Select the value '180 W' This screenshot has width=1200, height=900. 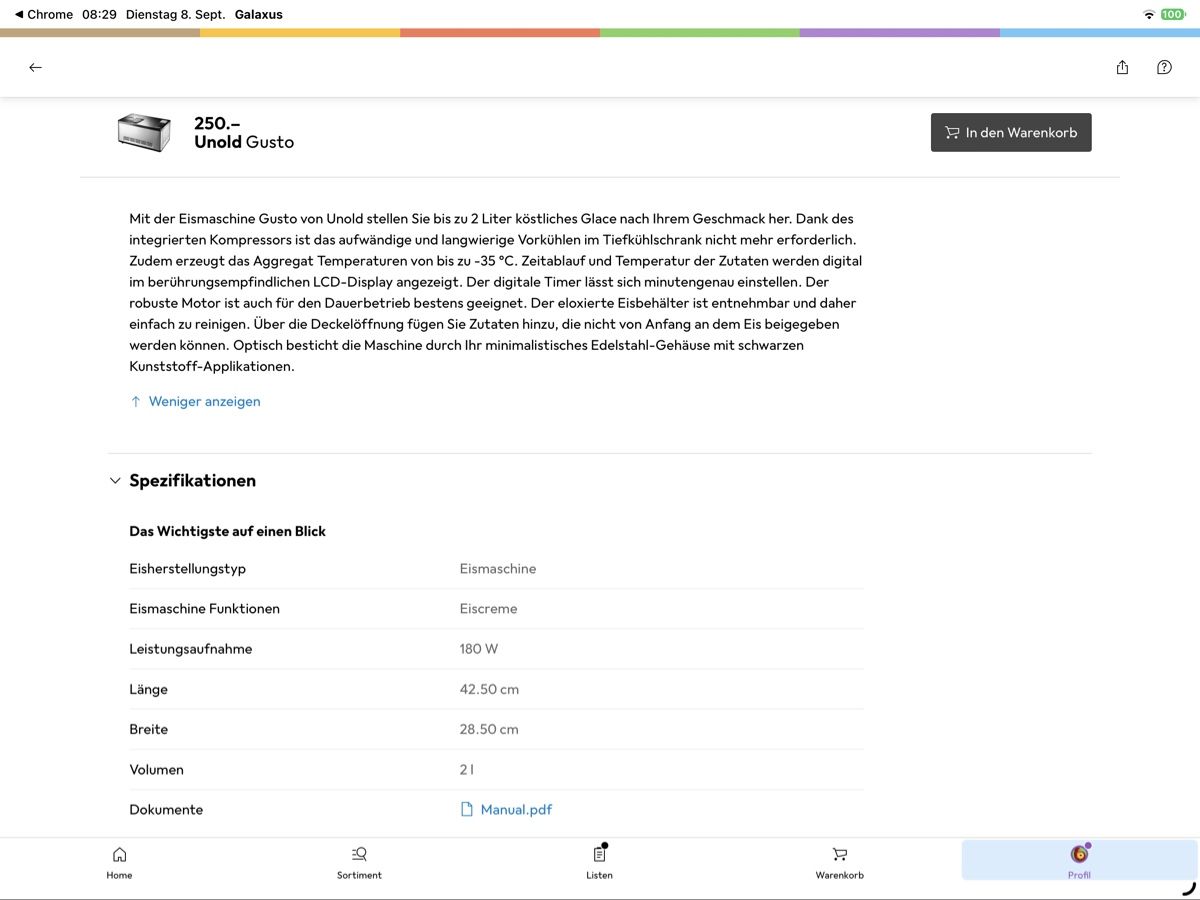click(x=479, y=649)
